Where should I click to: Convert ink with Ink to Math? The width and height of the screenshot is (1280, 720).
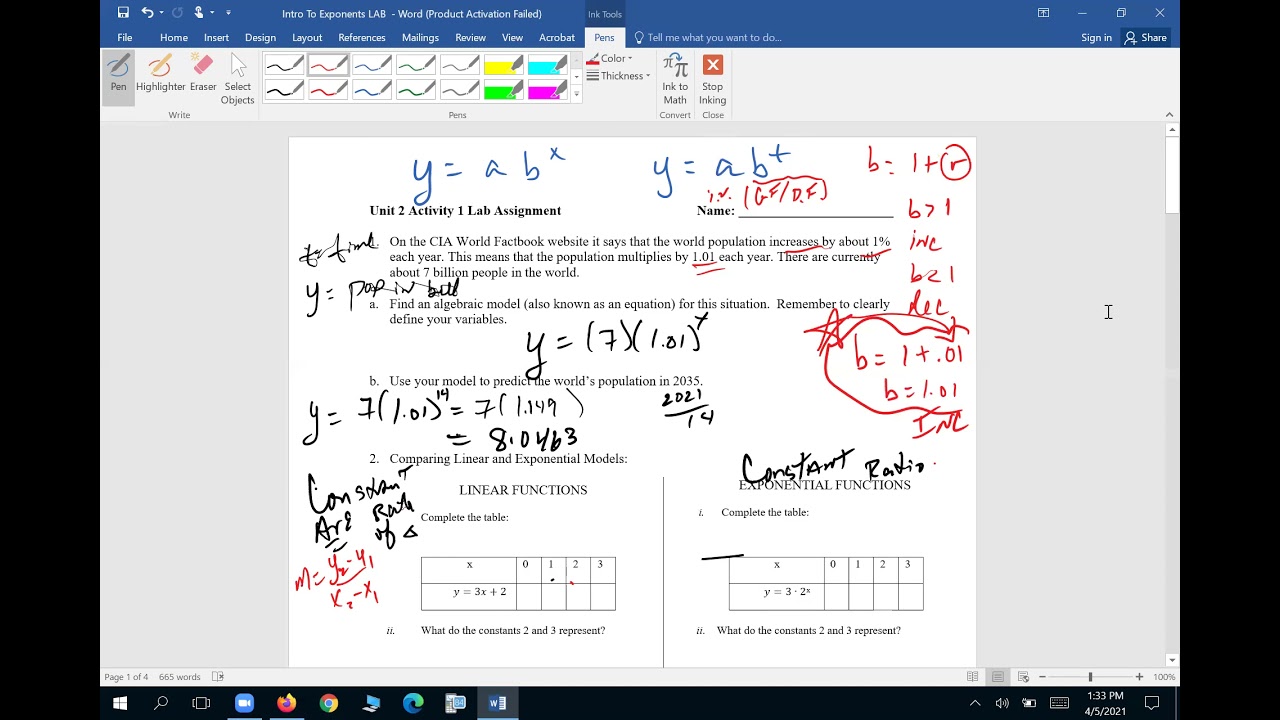pyautogui.click(x=675, y=80)
